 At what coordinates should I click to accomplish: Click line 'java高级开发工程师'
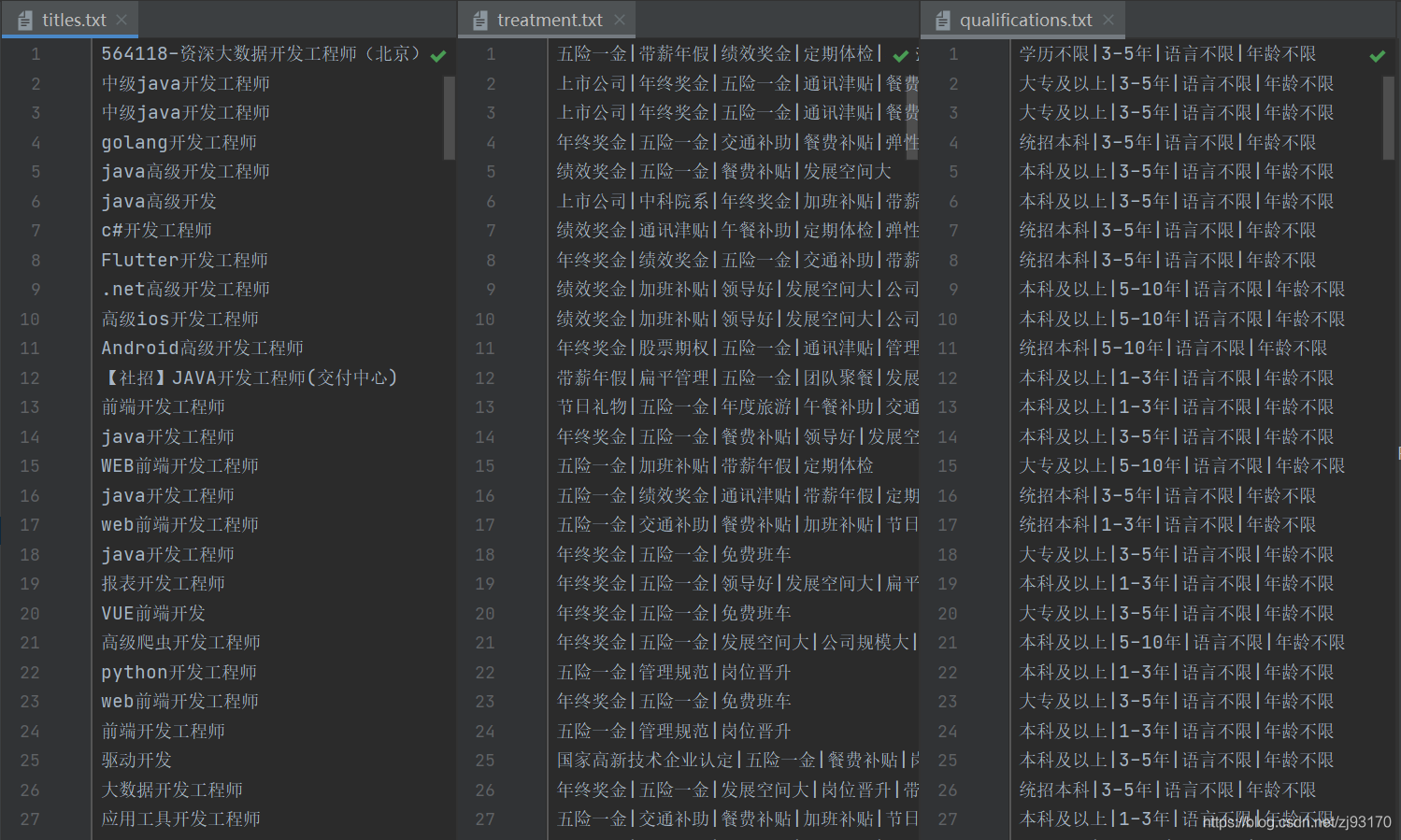185,172
